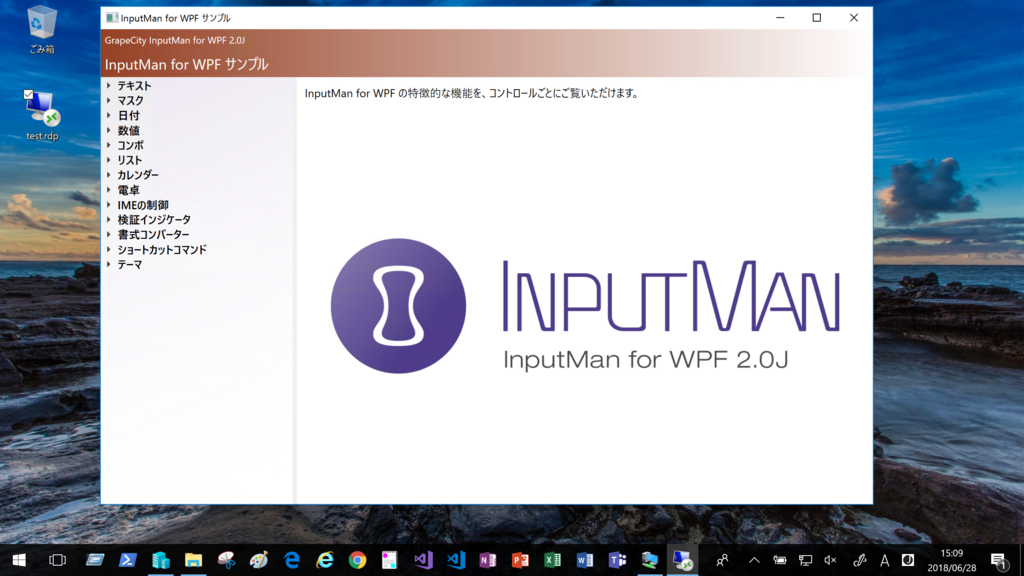
Task: Expand the カレンダー tree node arrow
Action: [109, 175]
